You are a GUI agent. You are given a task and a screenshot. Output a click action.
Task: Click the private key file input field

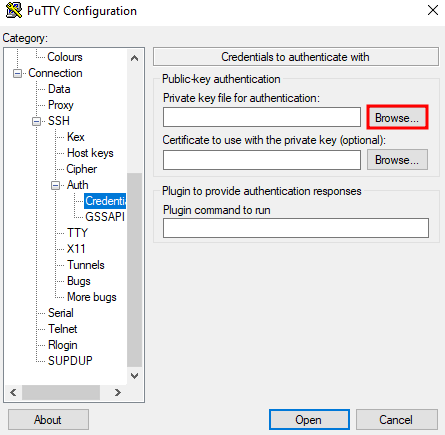[x=262, y=117]
